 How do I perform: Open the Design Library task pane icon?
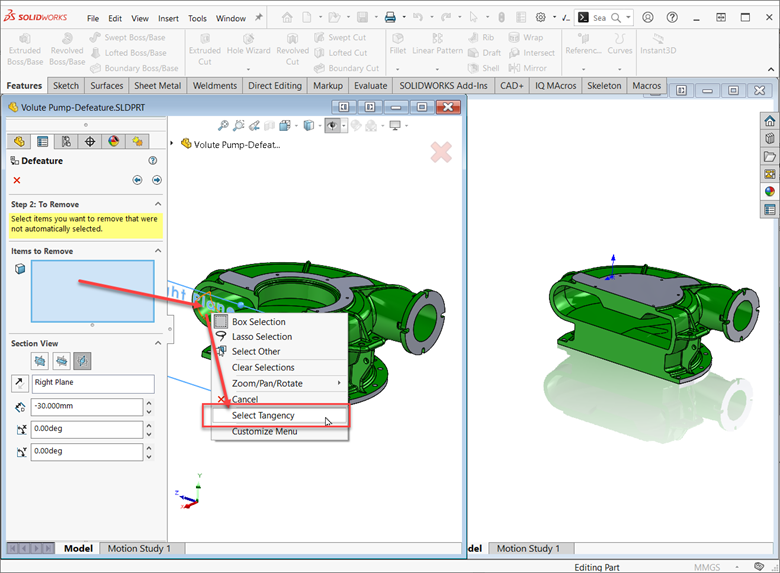point(770,138)
